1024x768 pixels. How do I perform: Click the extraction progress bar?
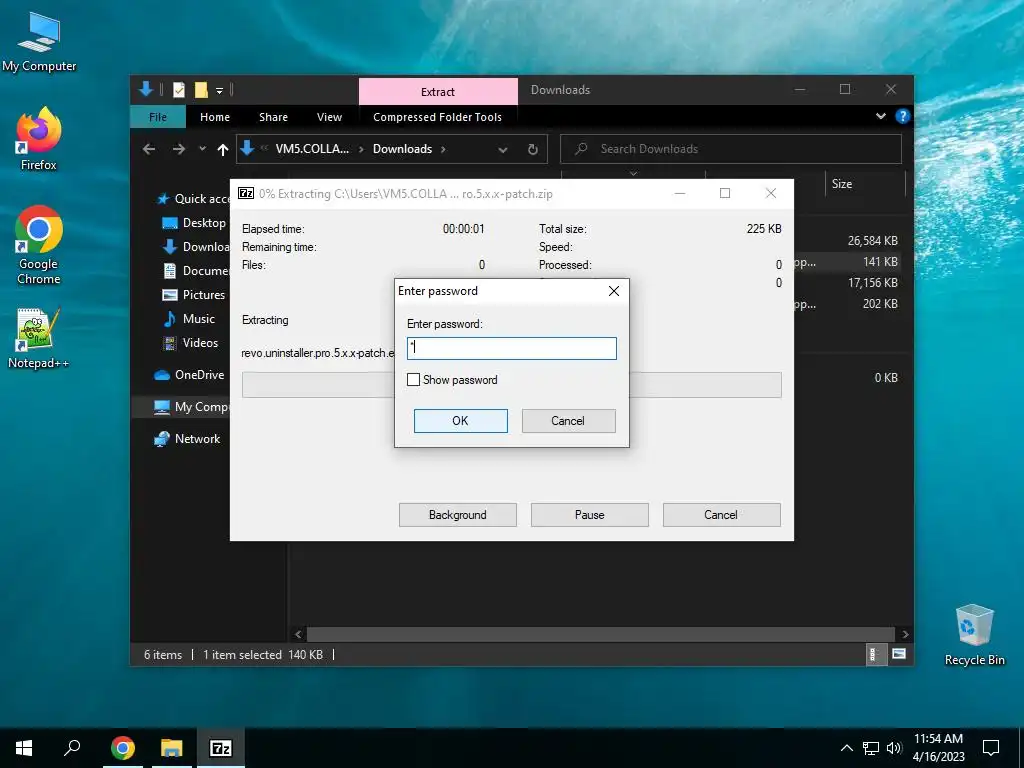point(512,385)
